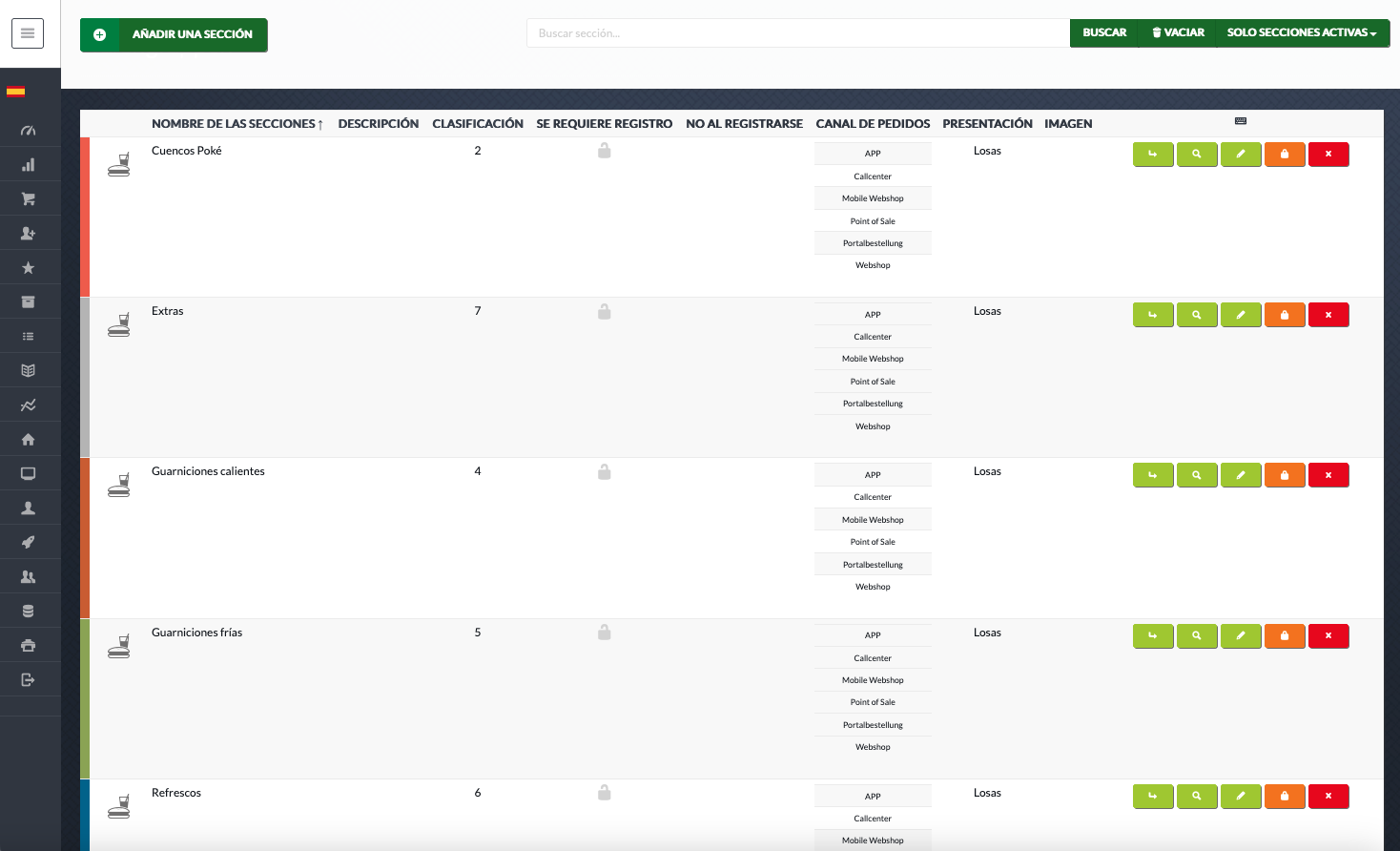
Task: Delete Cuencos Poké with the red X button
Action: click(x=1328, y=155)
